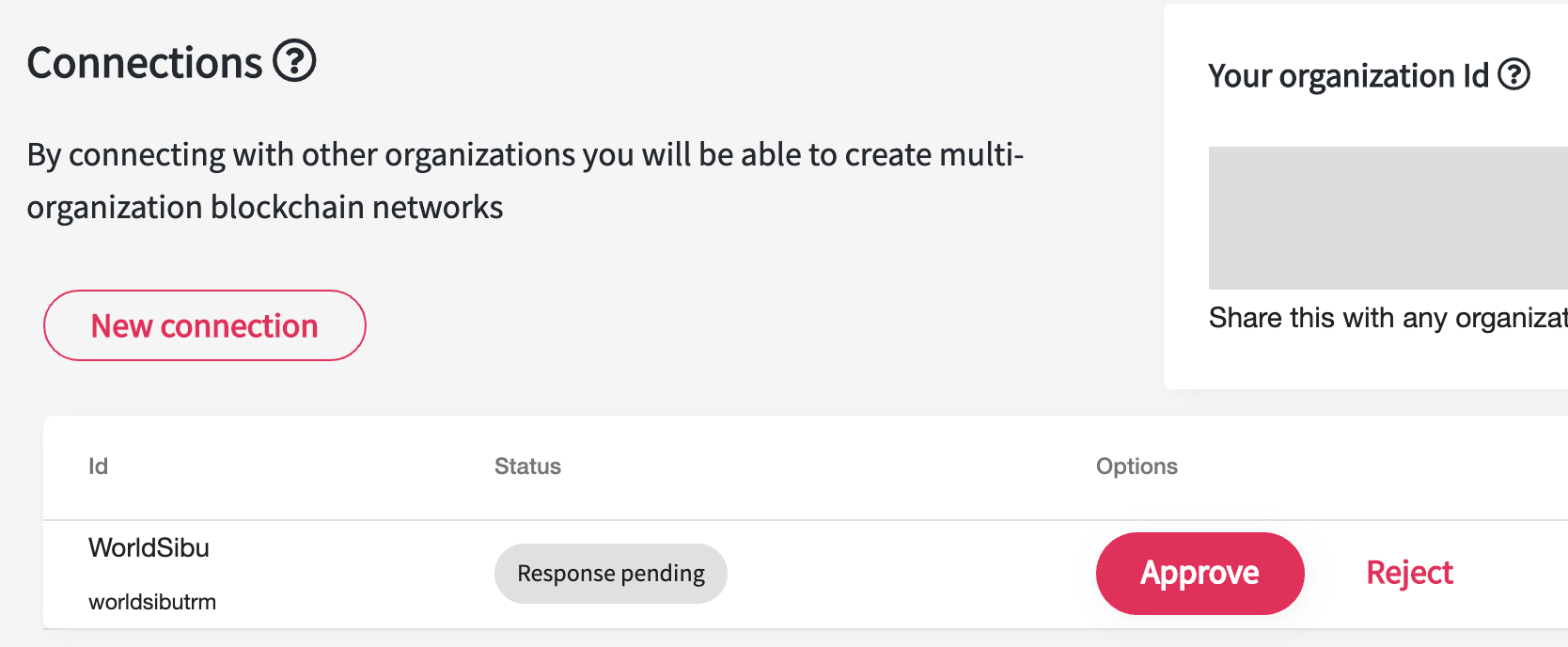Select the connections table header row
The width and height of the screenshot is (1568, 647).
click(x=806, y=467)
